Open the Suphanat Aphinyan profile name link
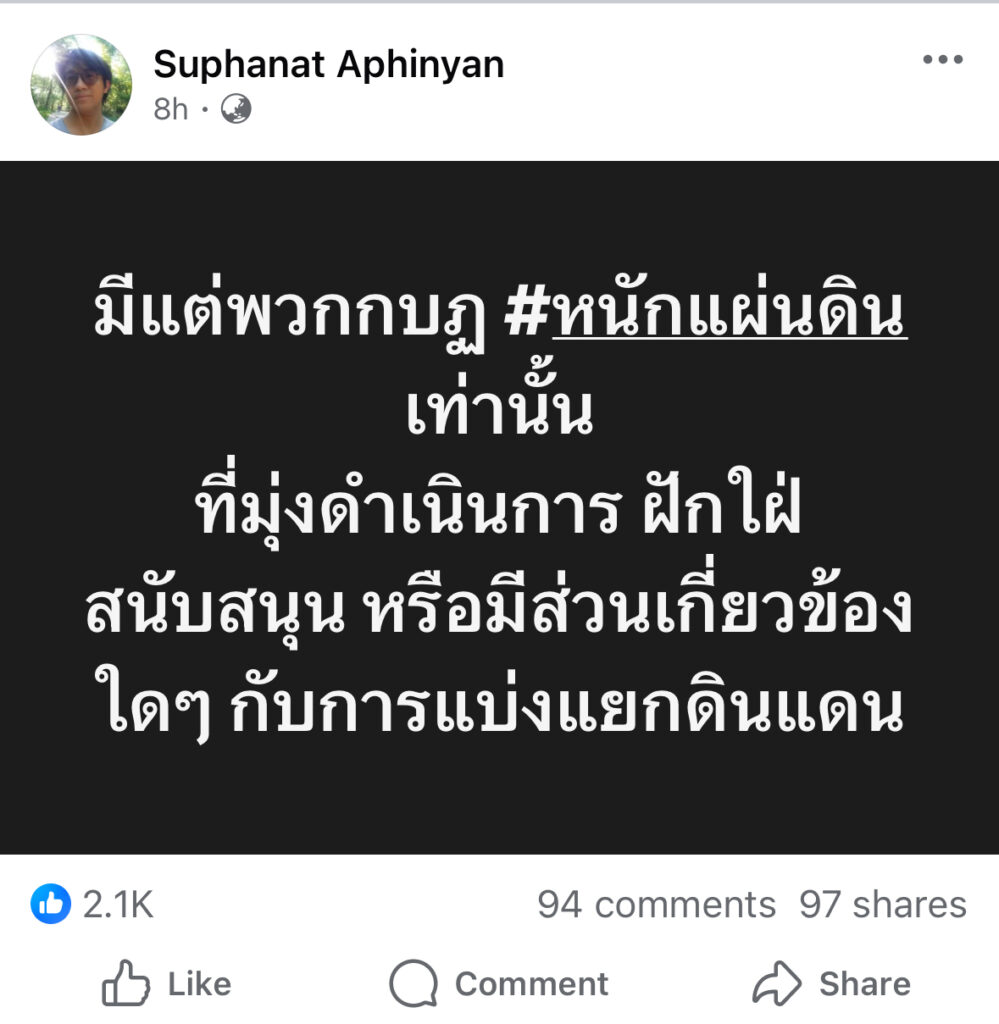The height and width of the screenshot is (1024, 999). pos(328,65)
